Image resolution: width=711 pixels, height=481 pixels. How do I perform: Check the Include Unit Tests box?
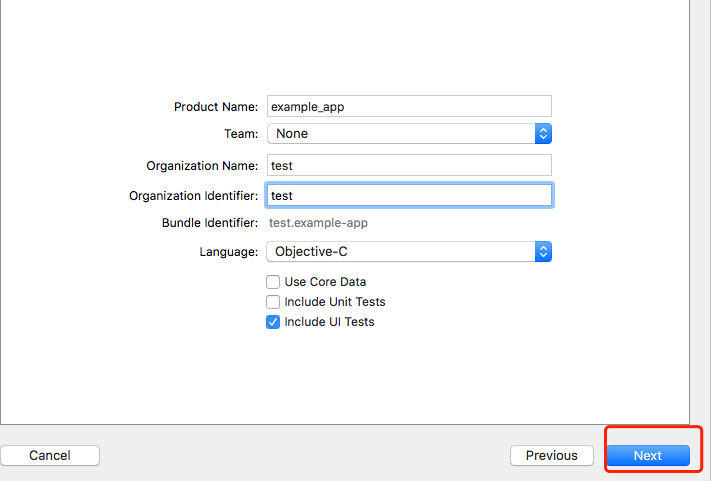(273, 302)
